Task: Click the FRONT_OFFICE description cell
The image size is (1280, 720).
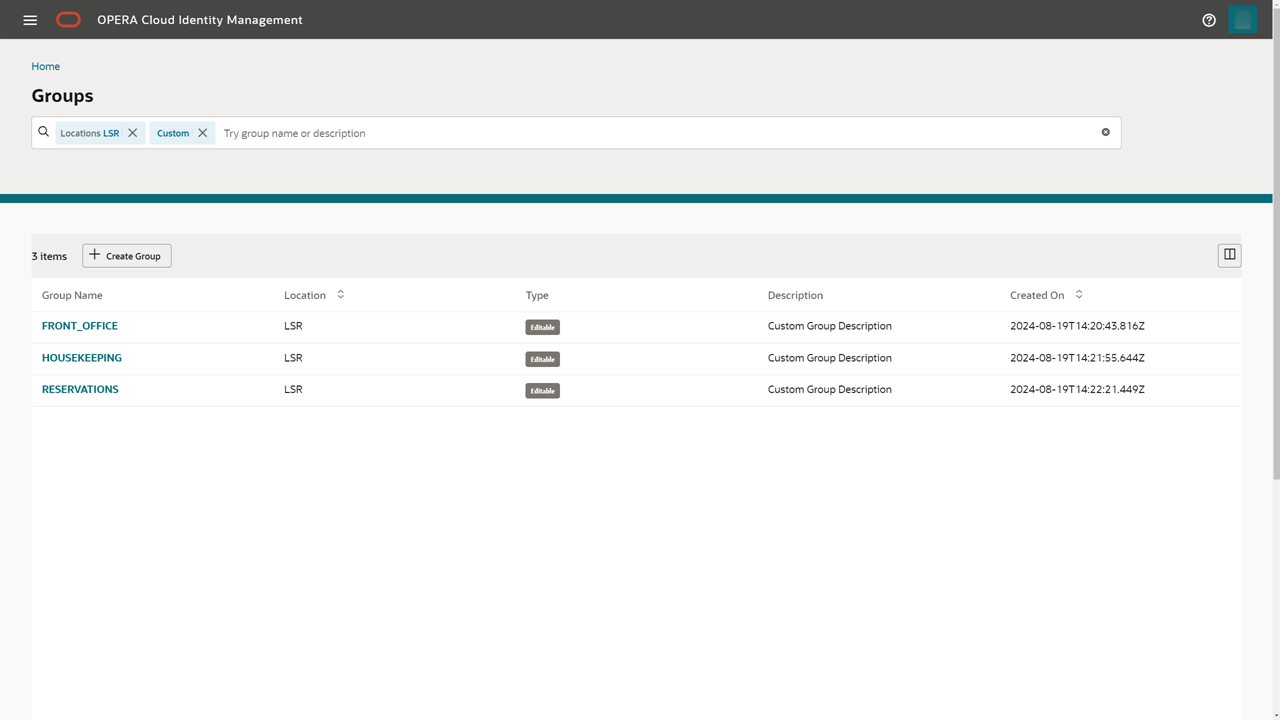Action: point(830,326)
